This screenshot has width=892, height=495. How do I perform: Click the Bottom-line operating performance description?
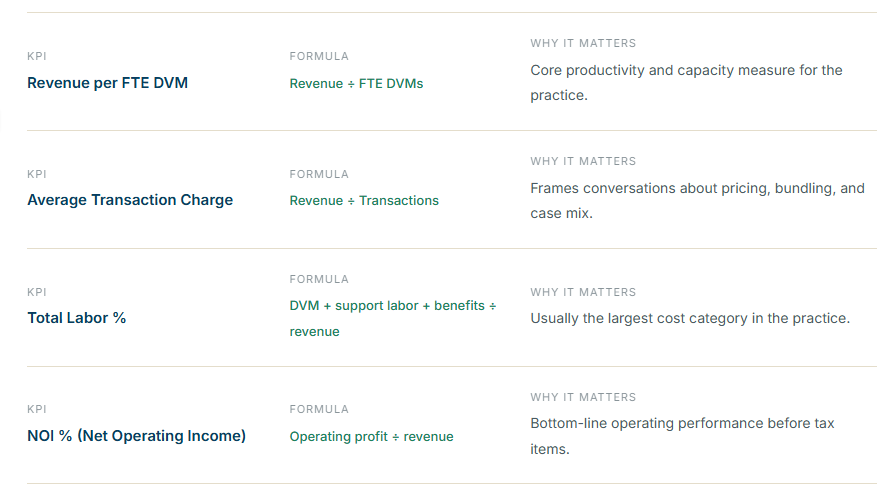tap(682, 436)
